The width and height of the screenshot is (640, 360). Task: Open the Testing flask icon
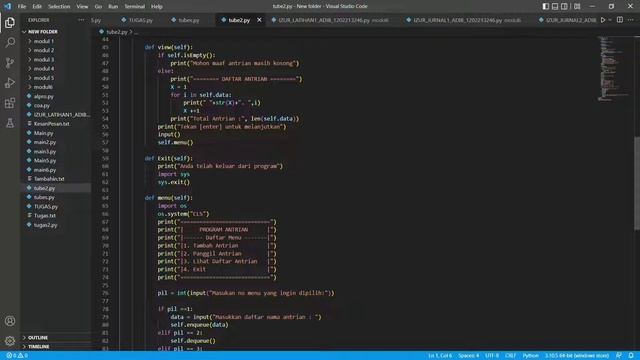(10, 123)
